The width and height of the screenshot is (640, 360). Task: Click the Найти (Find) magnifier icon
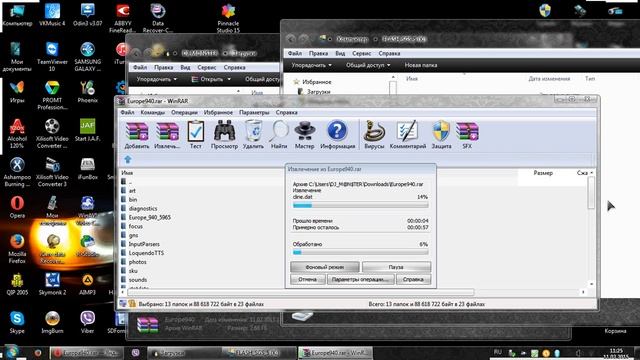[279, 135]
